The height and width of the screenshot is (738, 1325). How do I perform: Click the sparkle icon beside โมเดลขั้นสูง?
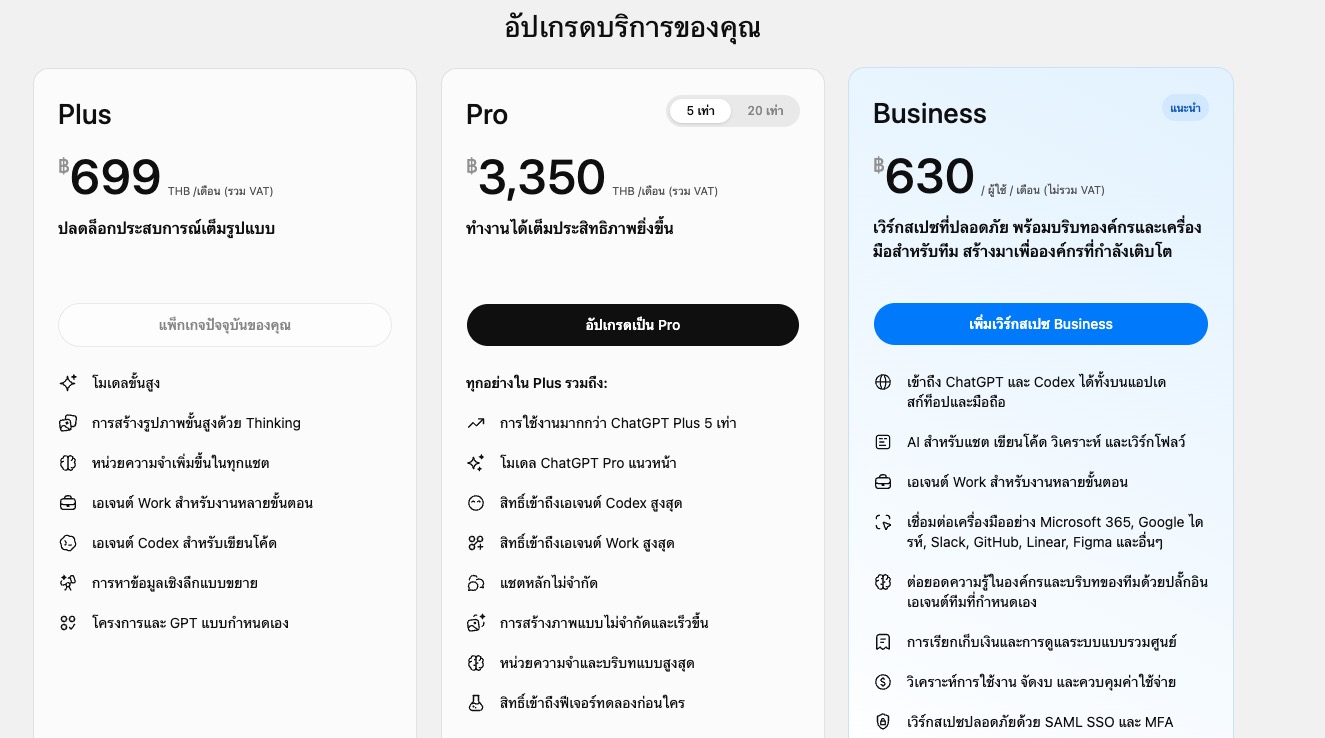68,383
